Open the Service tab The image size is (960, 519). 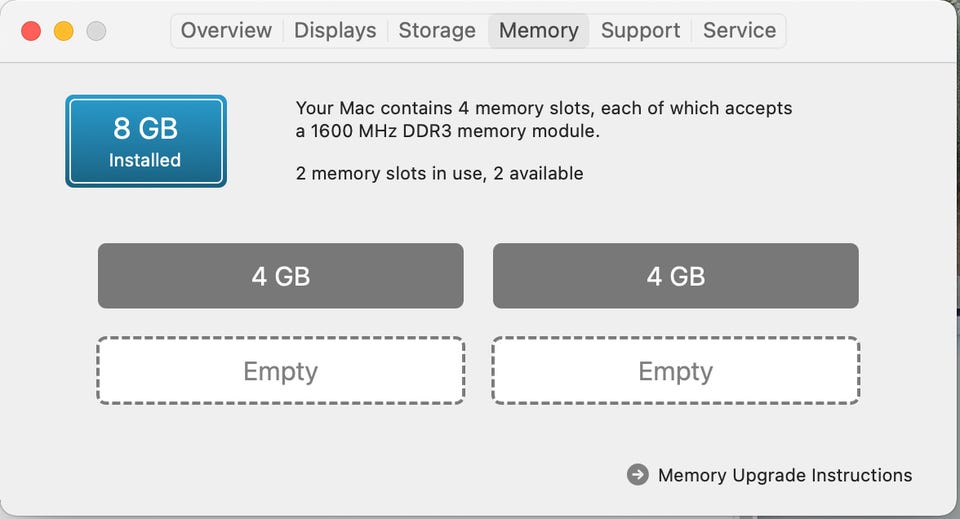739,30
